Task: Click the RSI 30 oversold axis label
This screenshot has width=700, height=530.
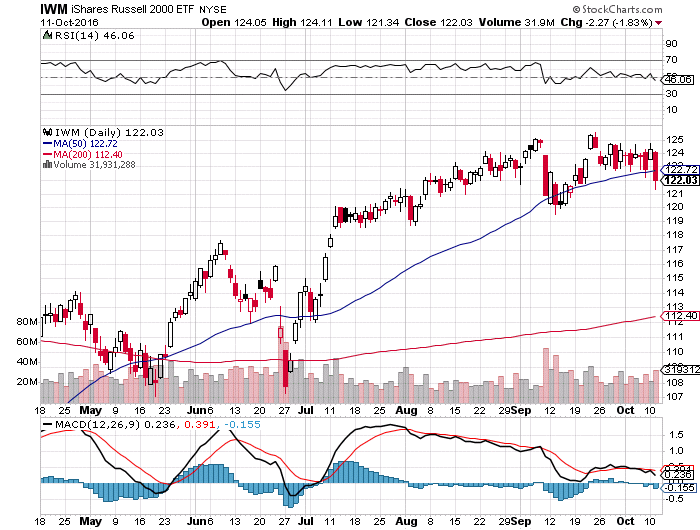Action: 672,94
